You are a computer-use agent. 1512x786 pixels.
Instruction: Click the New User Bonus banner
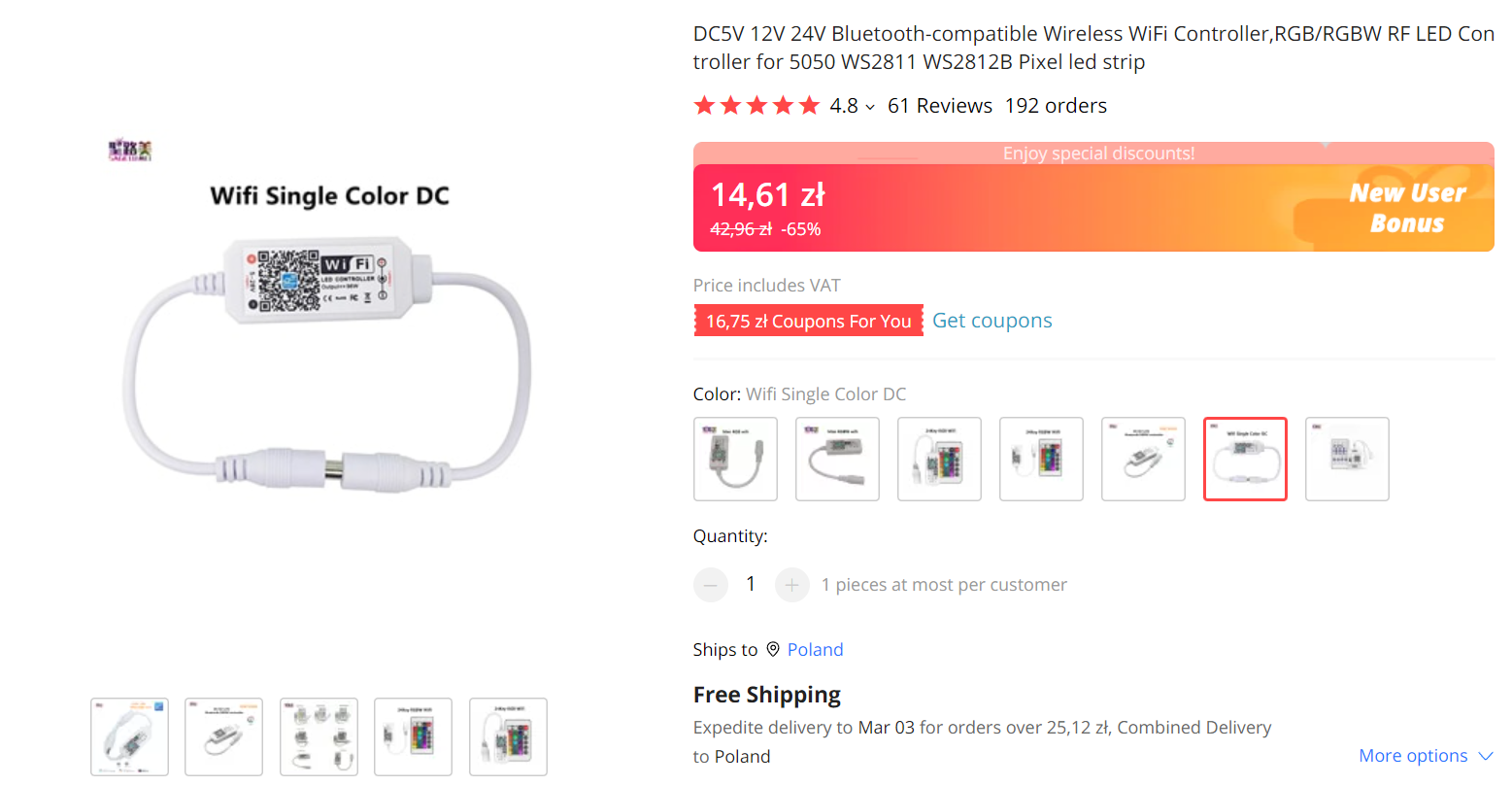[x=1406, y=209]
